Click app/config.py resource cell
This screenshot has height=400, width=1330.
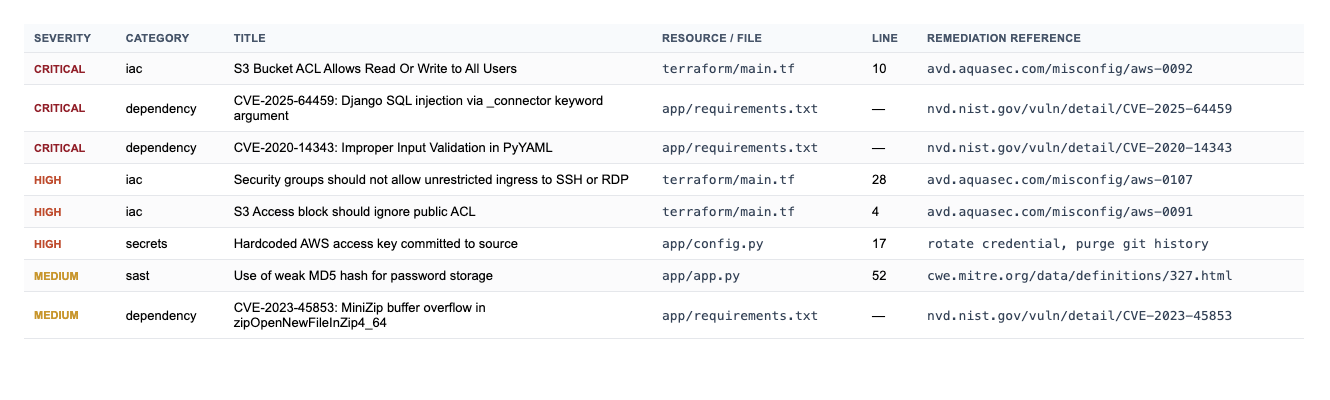pyautogui.click(x=711, y=244)
